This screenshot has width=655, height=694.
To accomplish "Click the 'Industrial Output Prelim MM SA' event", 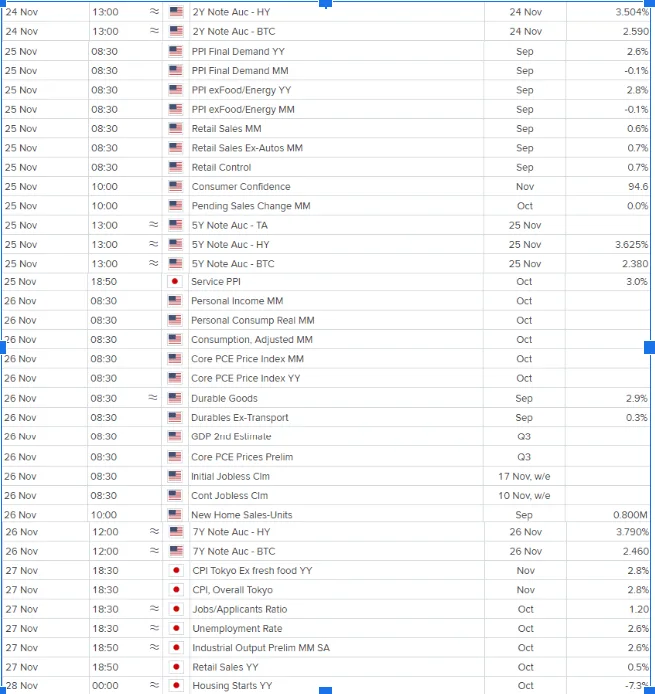I will pyautogui.click(x=261, y=648).
